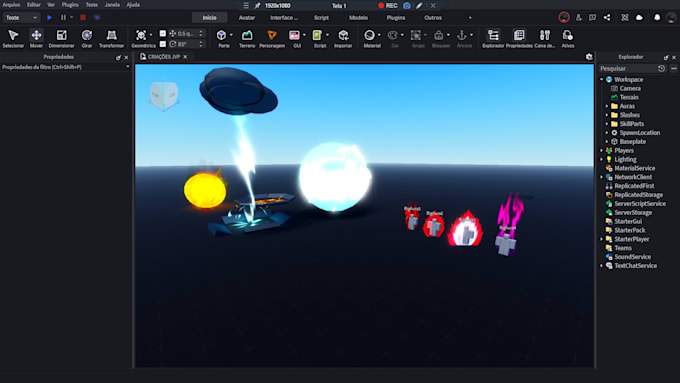The image size is (680, 383).
Task: Select the Terrain item in Explorer
Action: click(629, 97)
